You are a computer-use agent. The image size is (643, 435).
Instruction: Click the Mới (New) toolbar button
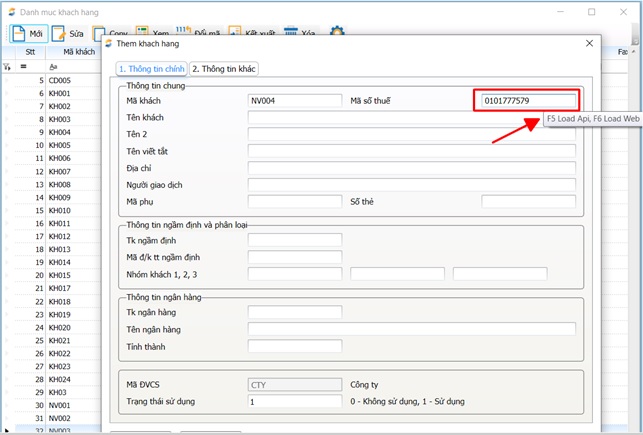(x=27, y=33)
